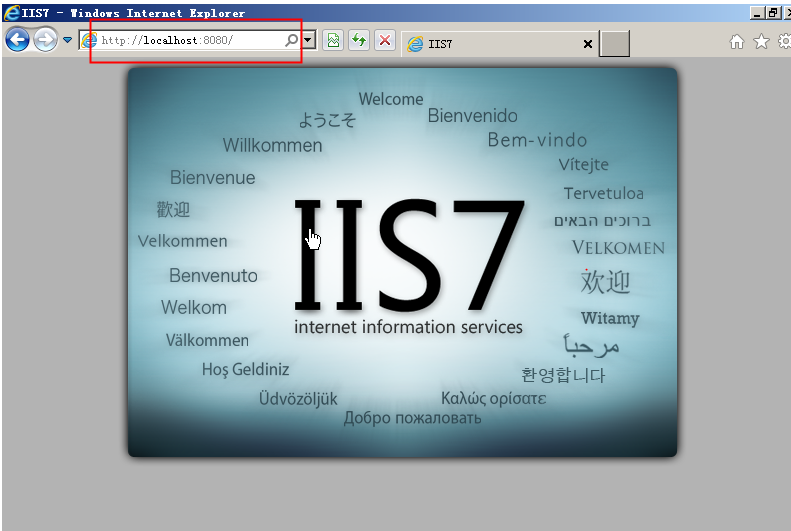This screenshot has width=791, height=531.
Task: Go to the home page via house icon
Action: click(737, 41)
